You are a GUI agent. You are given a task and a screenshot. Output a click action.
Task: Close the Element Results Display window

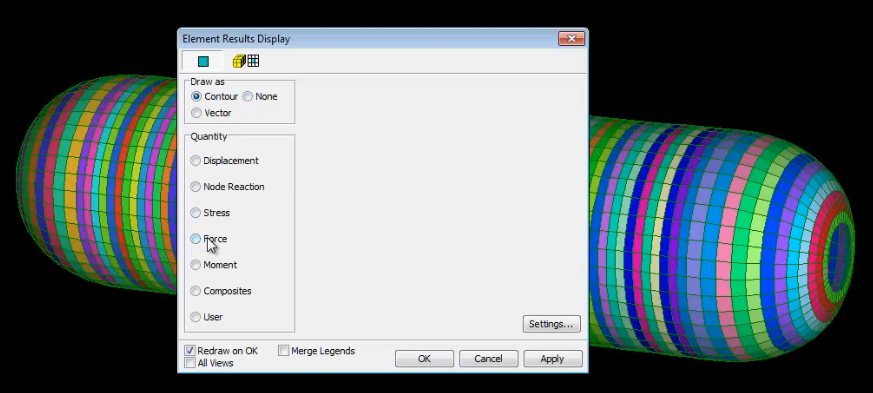click(x=571, y=38)
